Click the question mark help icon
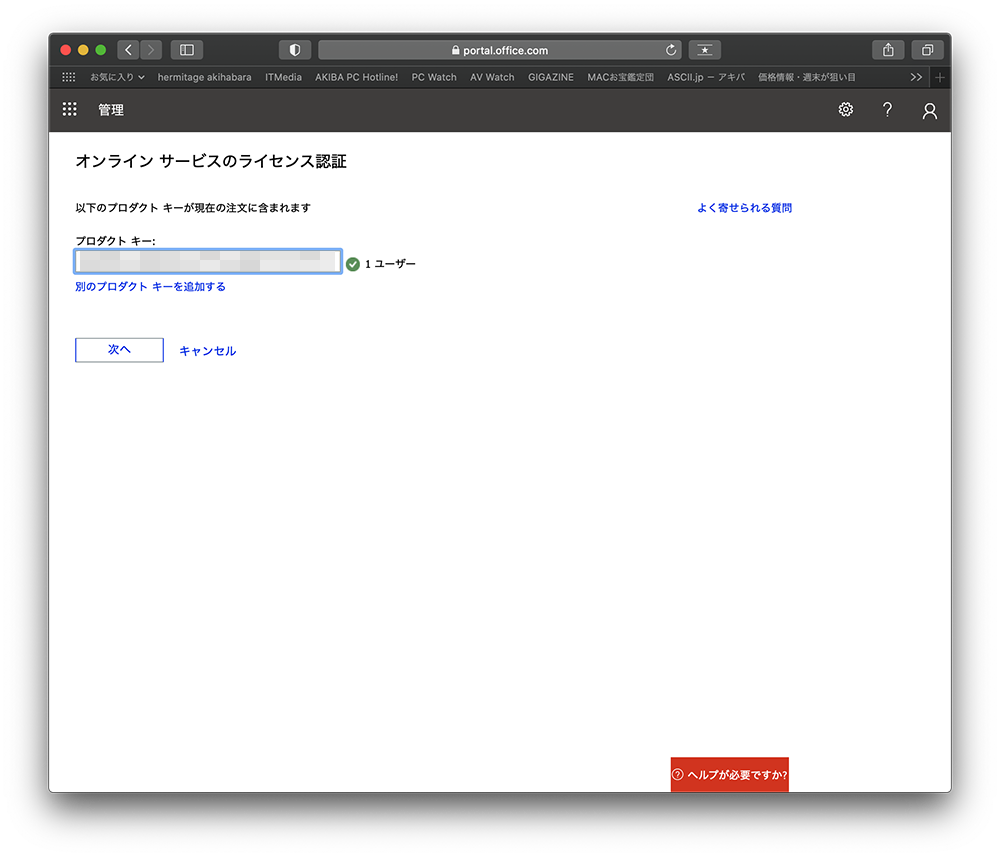This screenshot has width=1000, height=857. point(887,110)
